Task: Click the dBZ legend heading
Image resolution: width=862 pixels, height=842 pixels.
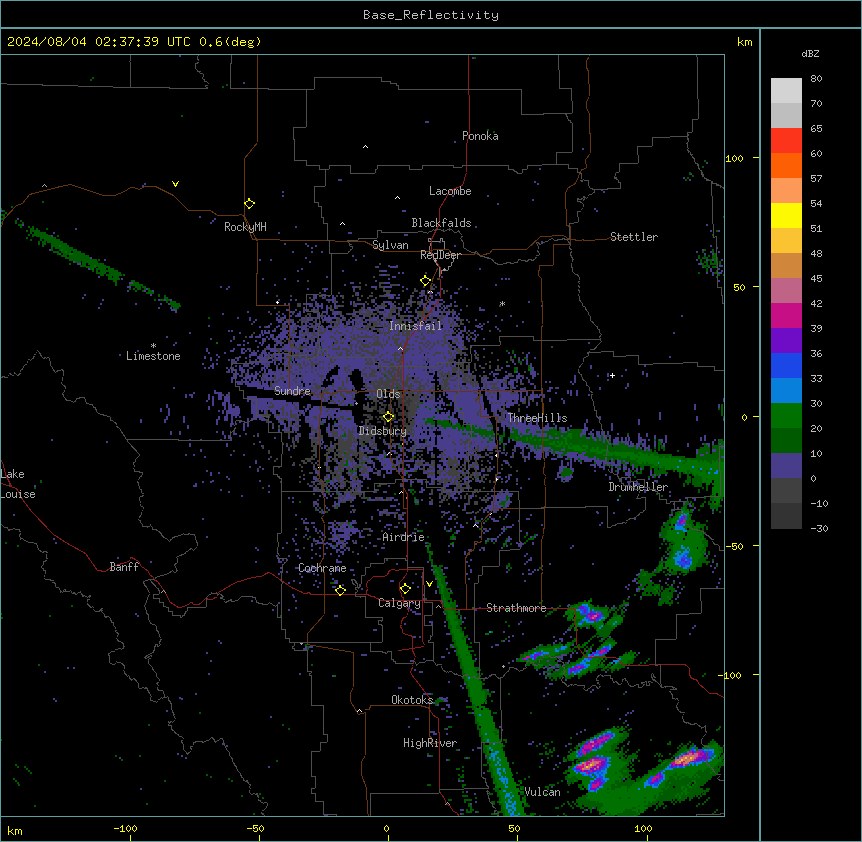Action: (810, 53)
